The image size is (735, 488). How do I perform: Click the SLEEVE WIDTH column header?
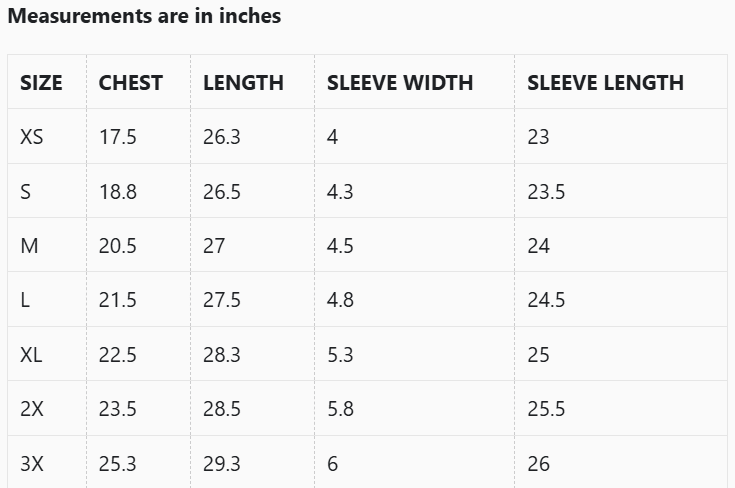(400, 83)
